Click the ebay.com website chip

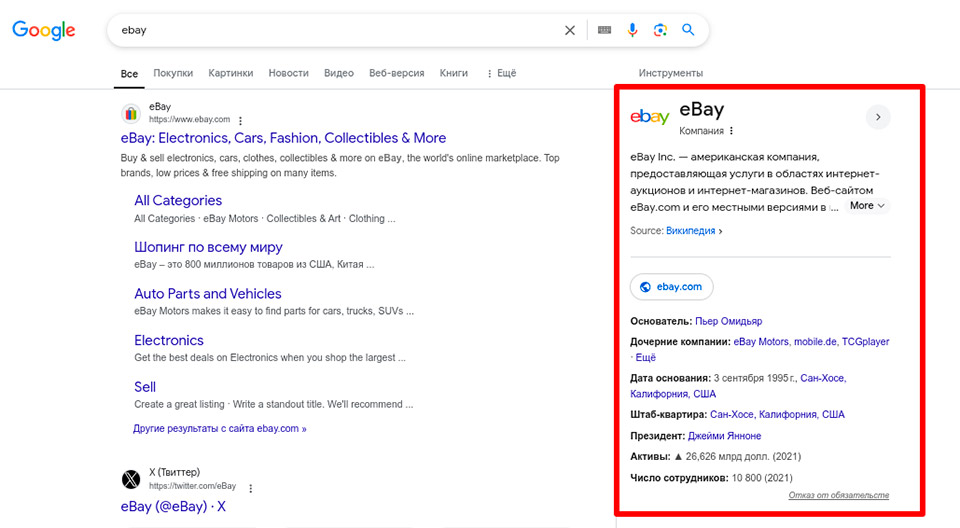672,287
